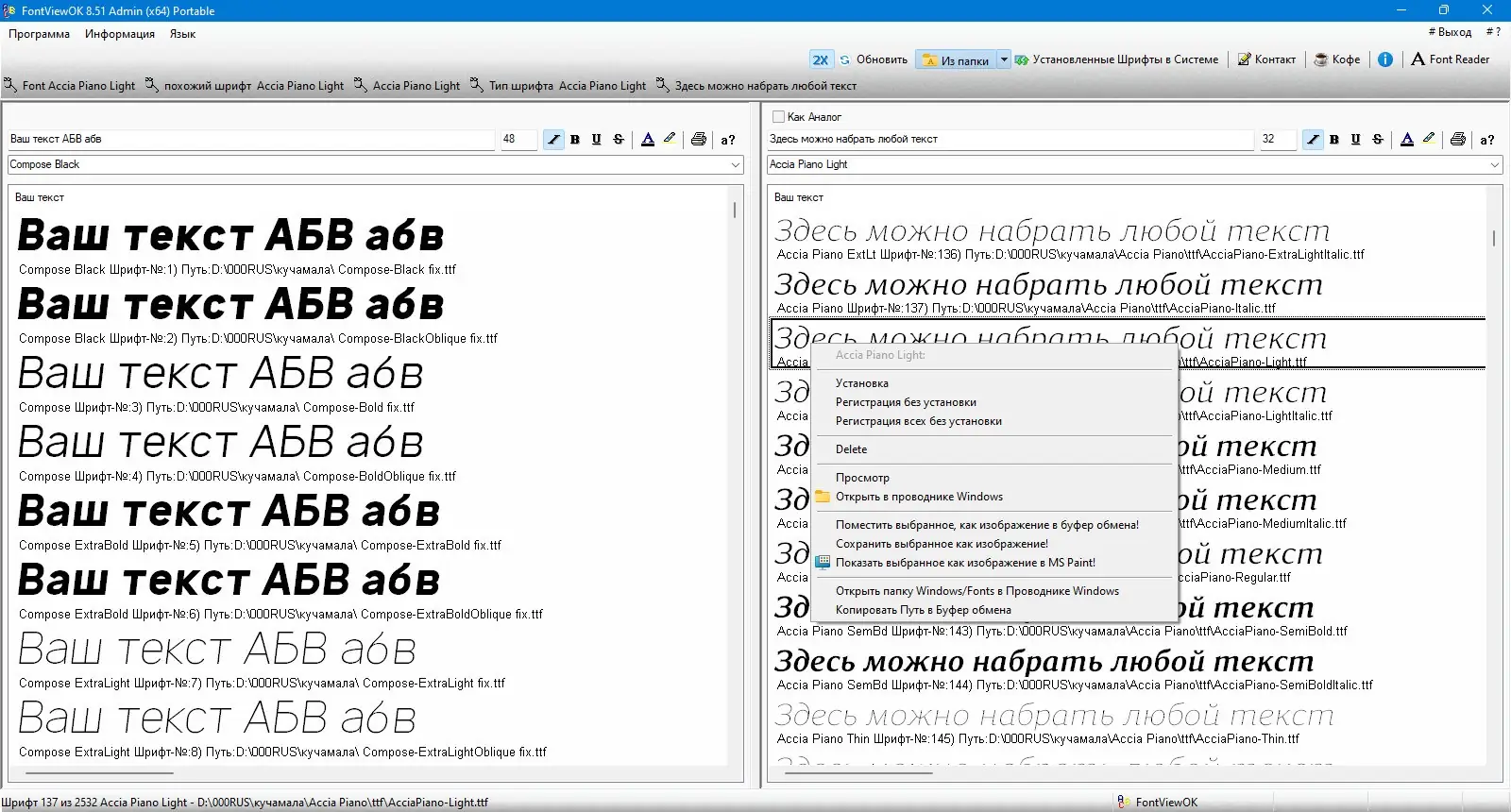This screenshot has height=812, width=1511.
Task: Show Установленные Шрифты в Системе
Action: pyautogui.click(x=1117, y=59)
